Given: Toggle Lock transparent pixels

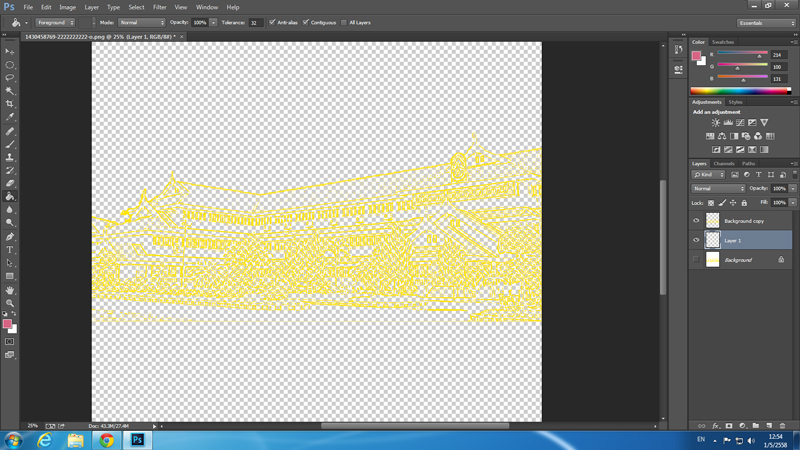Looking at the screenshot, I should click(x=711, y=203).
